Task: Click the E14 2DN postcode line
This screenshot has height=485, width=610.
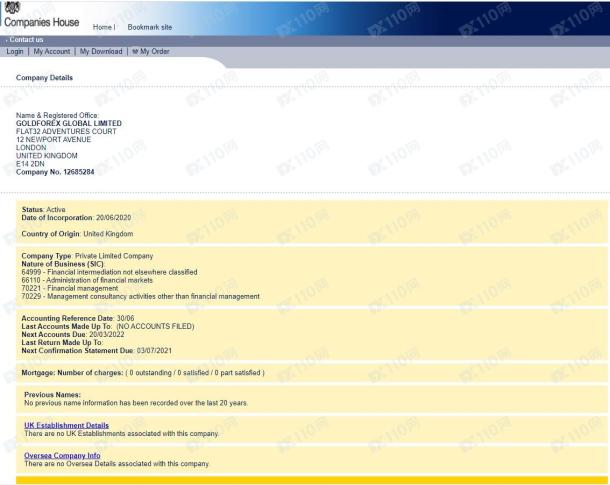Action: click(31, 164)
